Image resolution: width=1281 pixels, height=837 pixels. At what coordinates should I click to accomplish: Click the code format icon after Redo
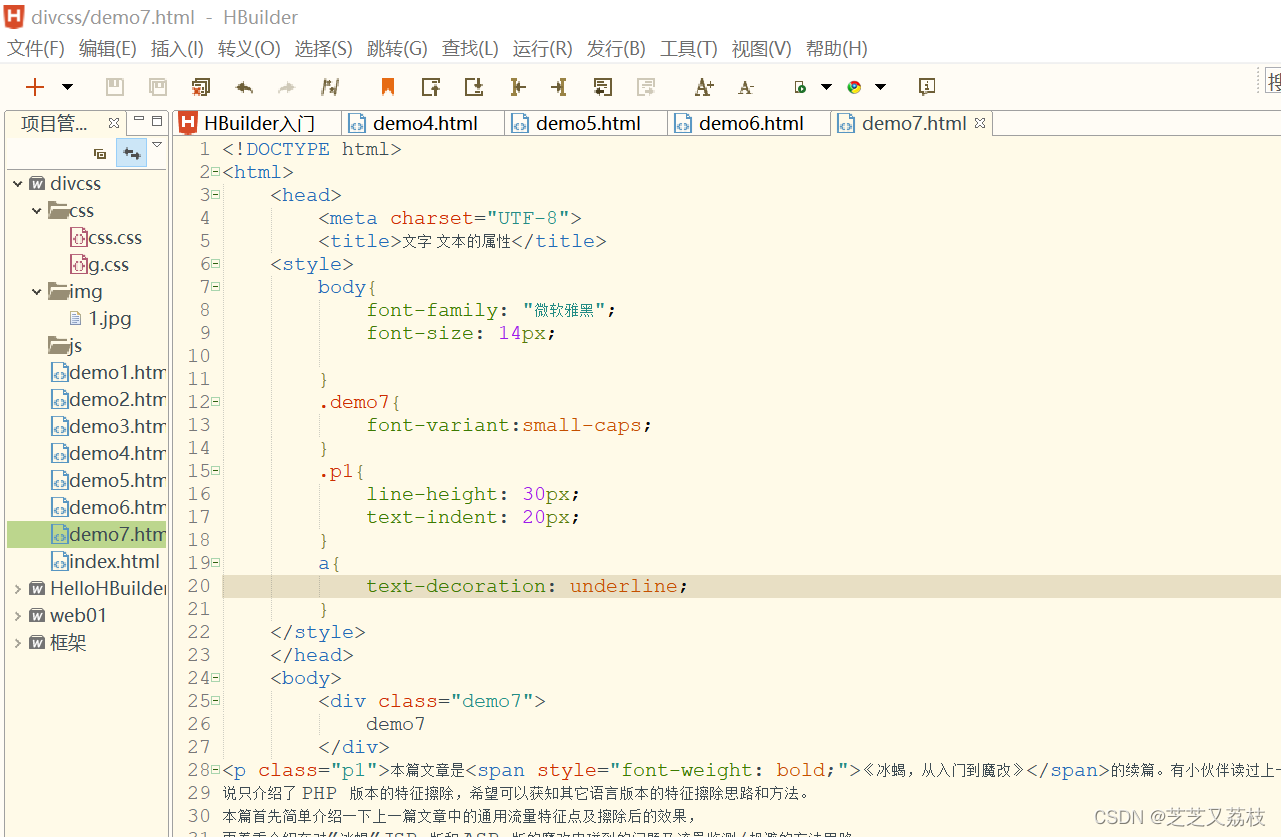(330, 87)
